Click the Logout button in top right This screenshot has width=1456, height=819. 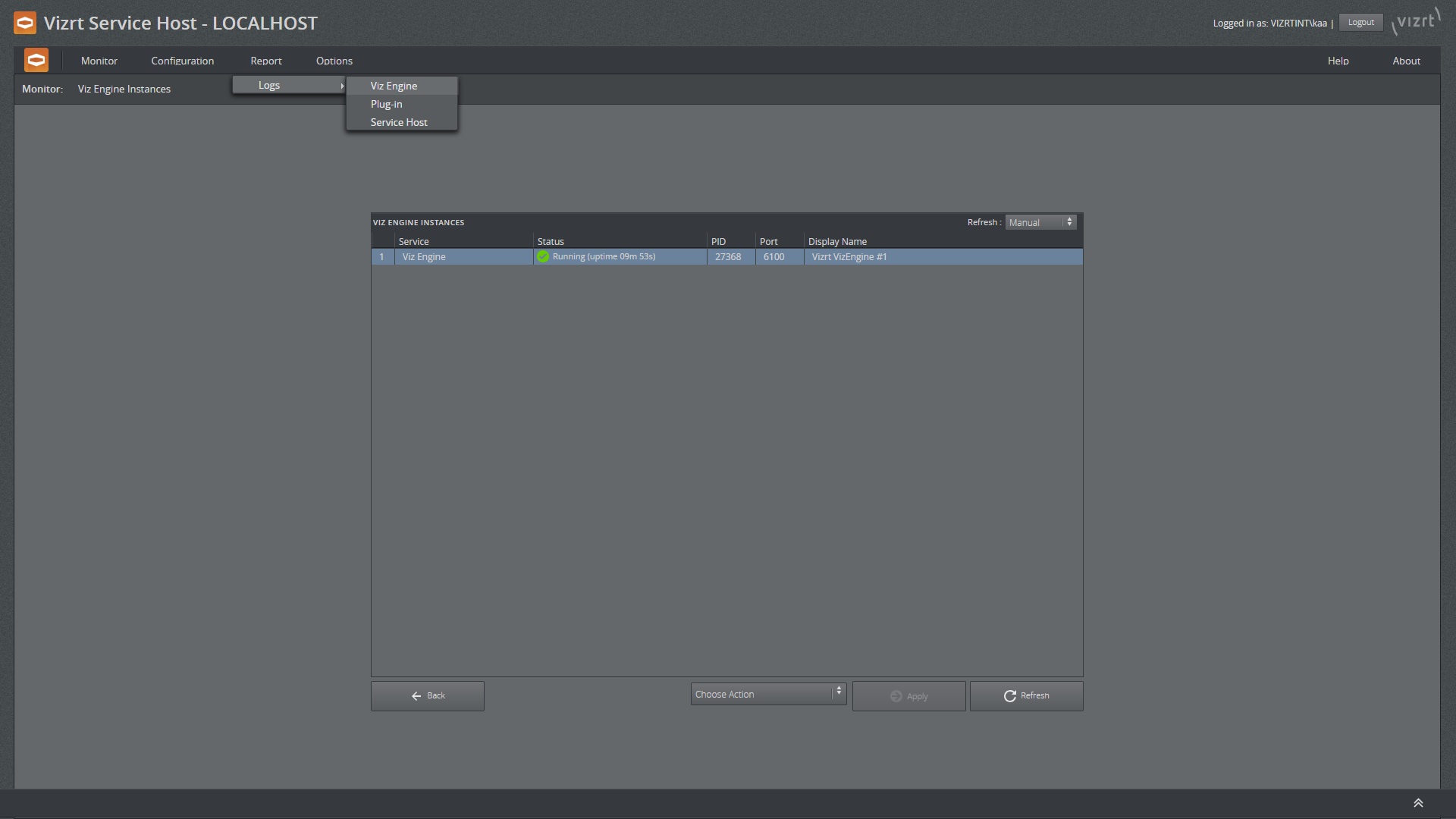(1362, 22)
